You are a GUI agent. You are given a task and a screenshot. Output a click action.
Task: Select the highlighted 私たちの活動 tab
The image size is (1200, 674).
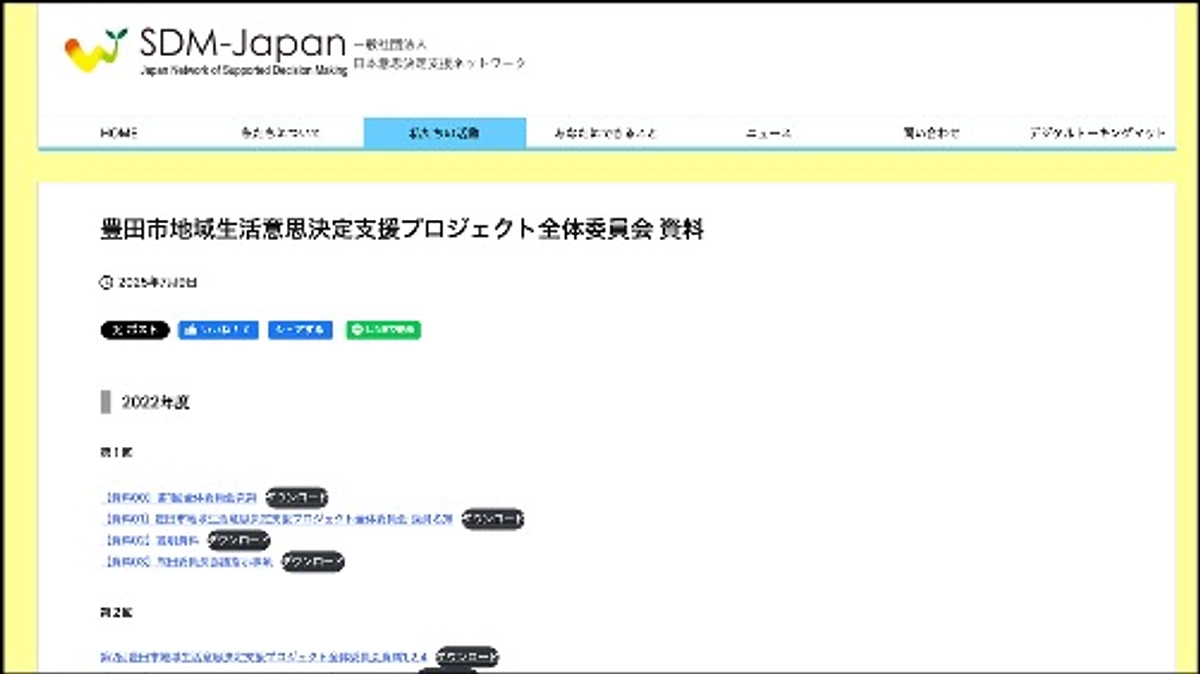point(446,131)
